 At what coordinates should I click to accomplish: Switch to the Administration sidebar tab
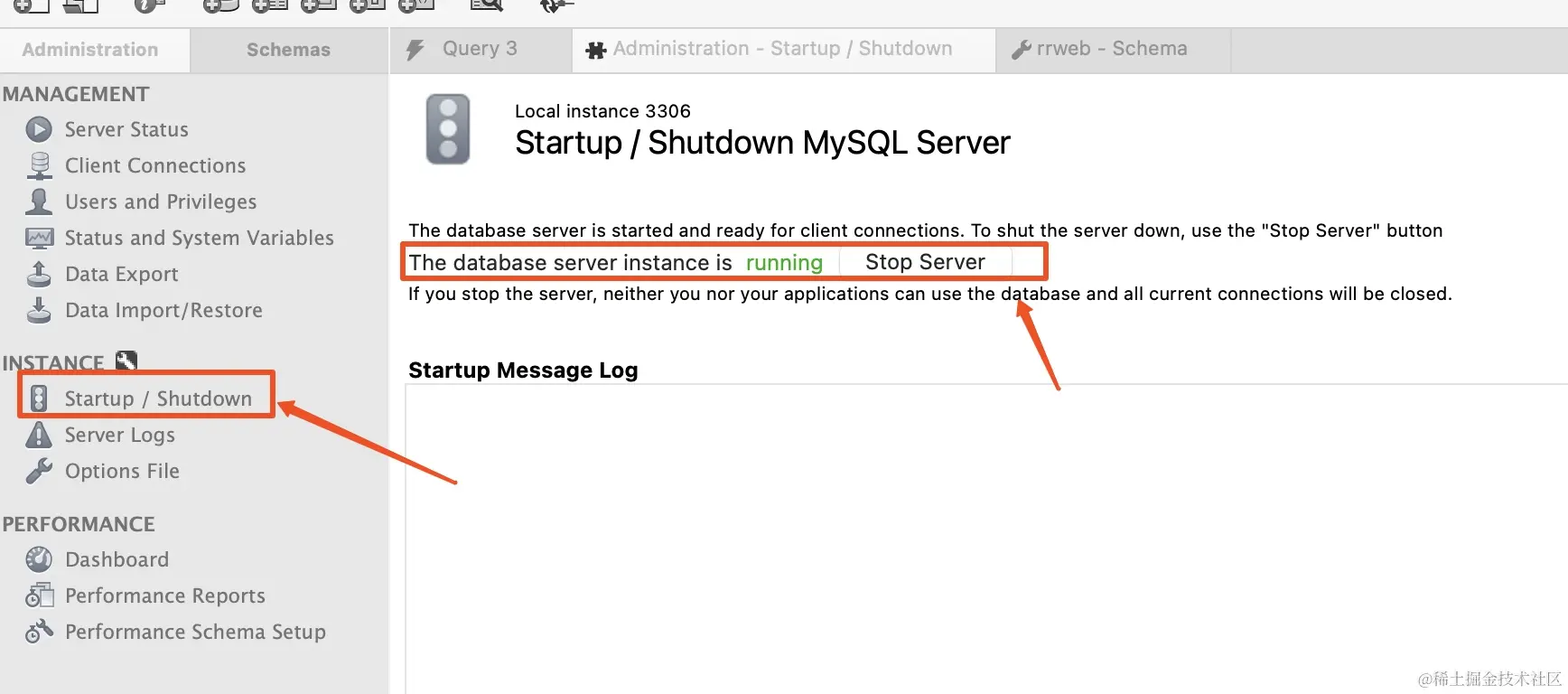(x=95, y=50)
